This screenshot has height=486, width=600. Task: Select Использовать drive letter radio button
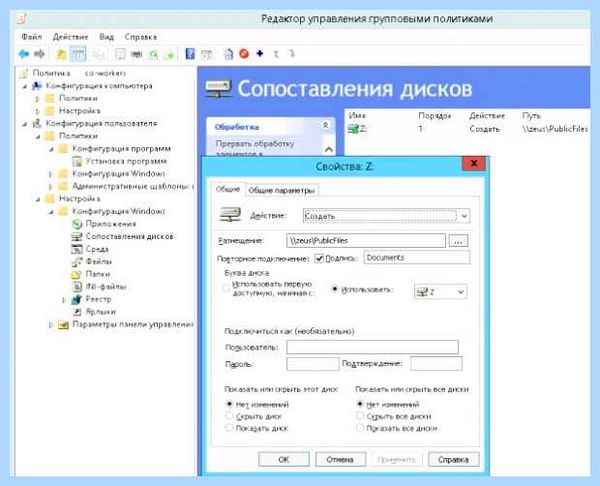(335, 289)
